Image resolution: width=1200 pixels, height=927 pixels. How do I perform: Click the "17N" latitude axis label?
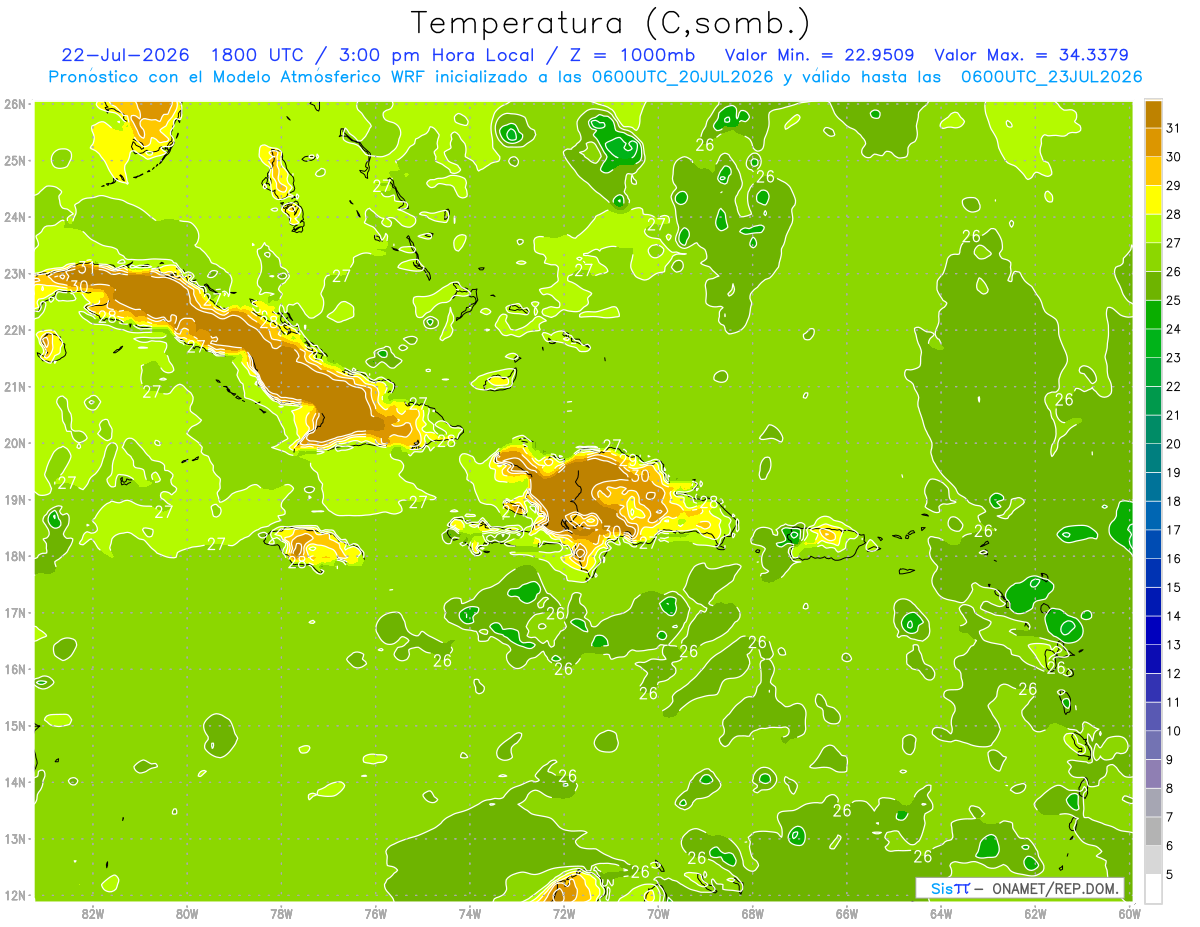pyautogui.click(x=15, y=612)
